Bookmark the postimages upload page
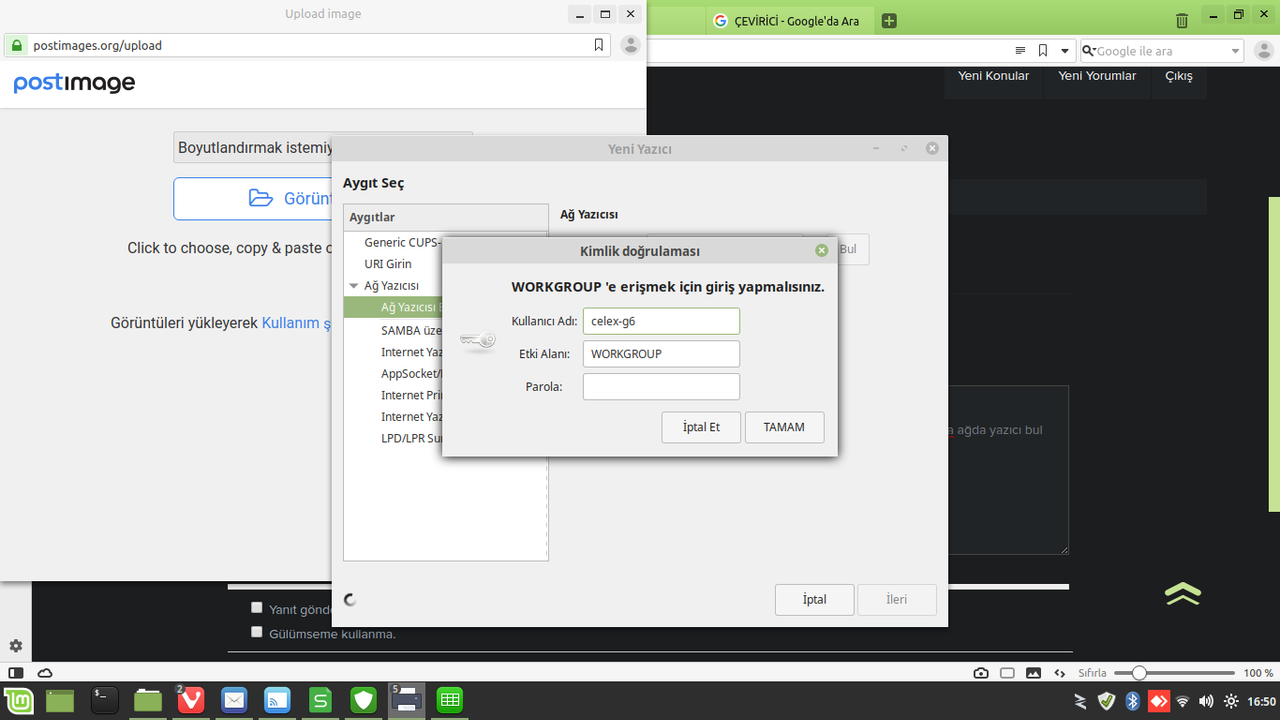This screenshot has width=1280, height=720. pyautogui.click(x=598, y=45)
